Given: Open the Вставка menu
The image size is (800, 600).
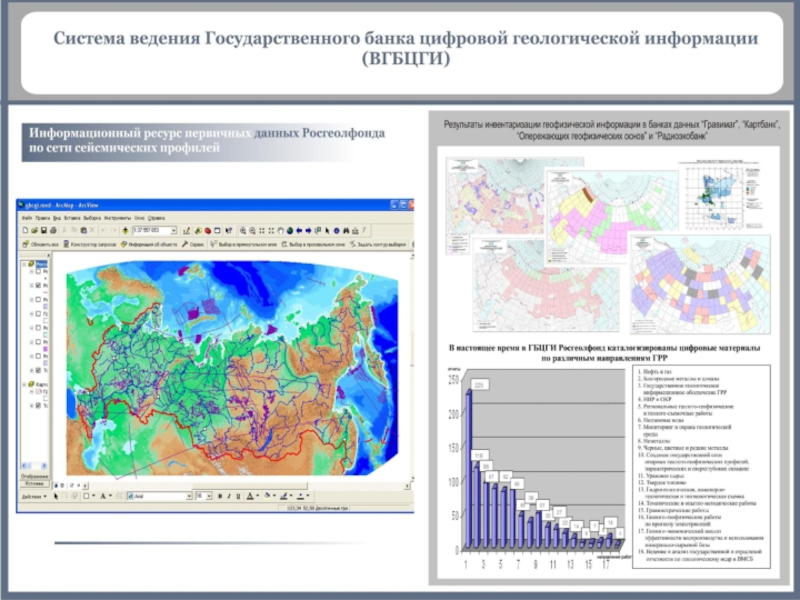Looking at the screenshot, I should [x=72, y=218].
